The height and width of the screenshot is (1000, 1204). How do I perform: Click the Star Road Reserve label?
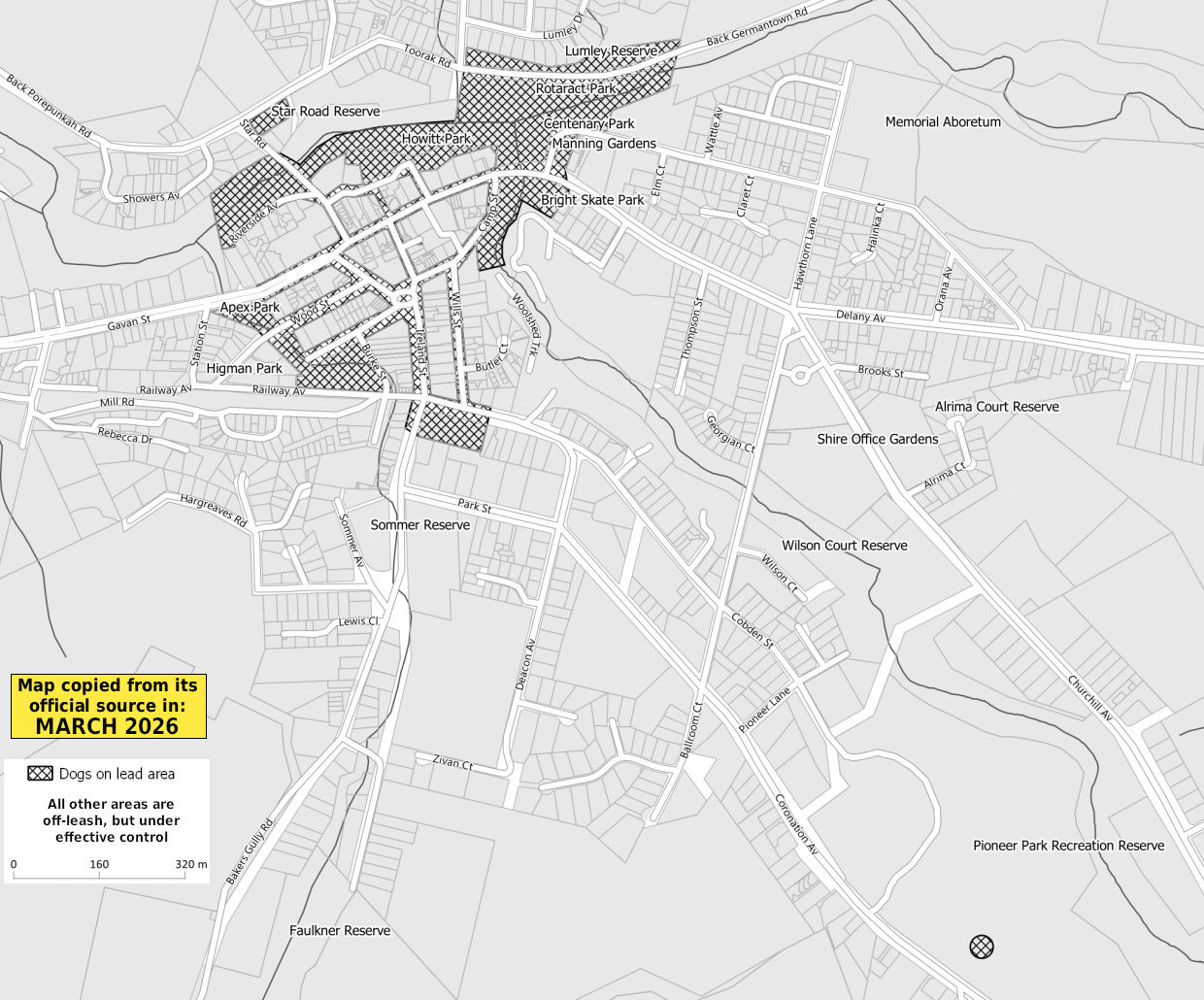click(325, 112)
